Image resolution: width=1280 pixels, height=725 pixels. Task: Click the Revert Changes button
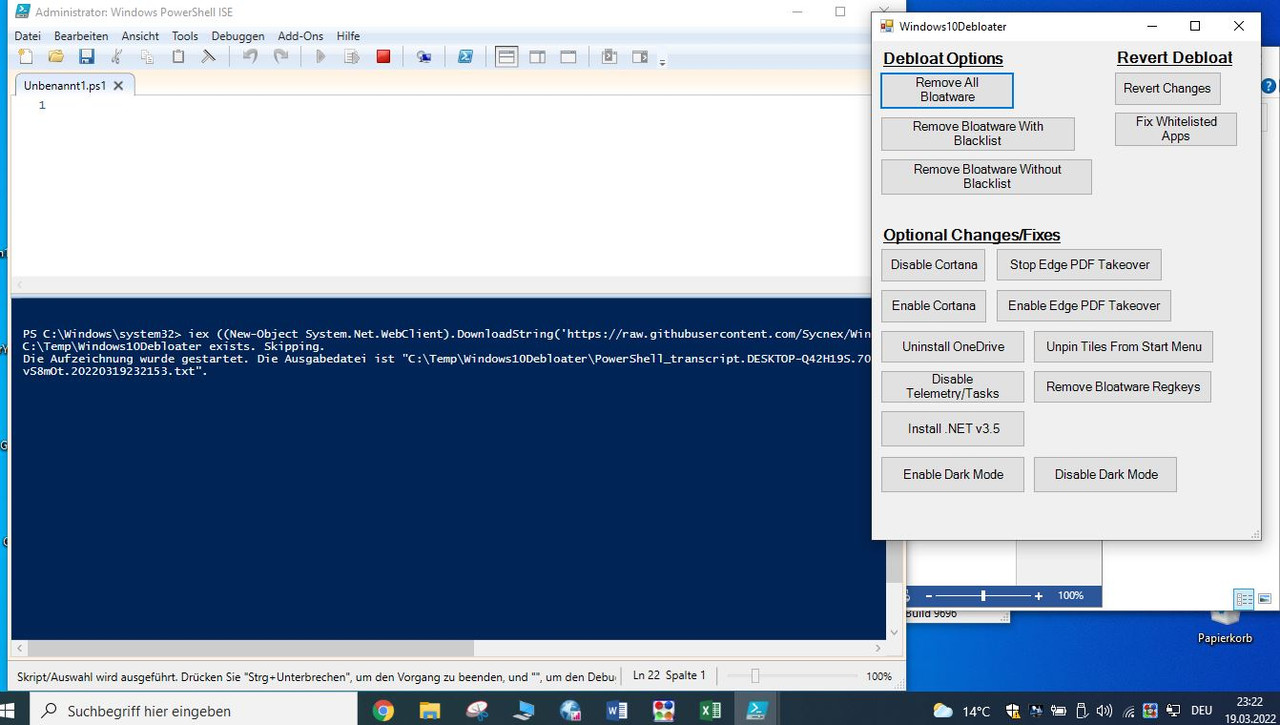pos(1167,88)
